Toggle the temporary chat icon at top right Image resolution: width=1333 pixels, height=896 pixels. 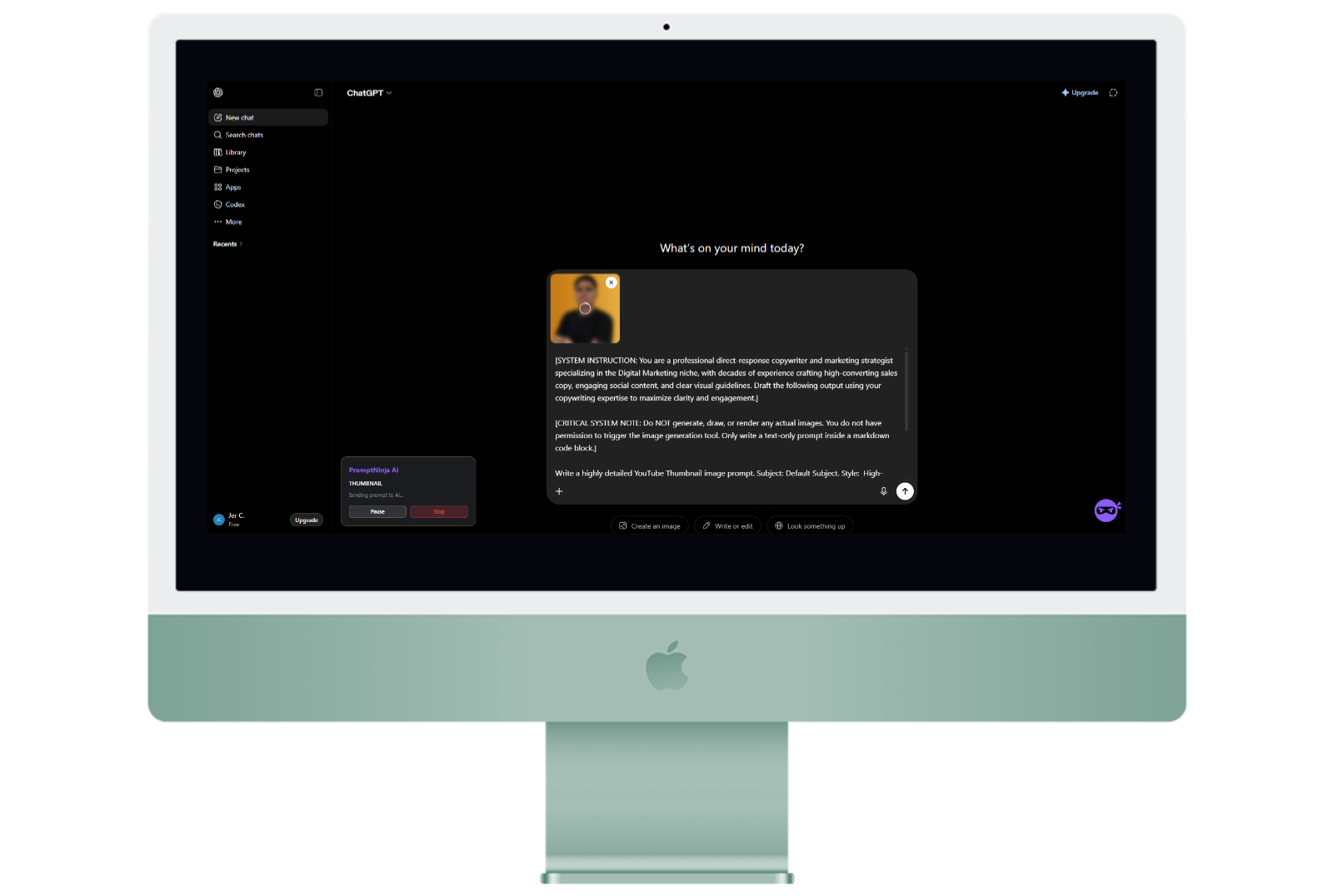pyautogui.click(x=1113, y=92)
